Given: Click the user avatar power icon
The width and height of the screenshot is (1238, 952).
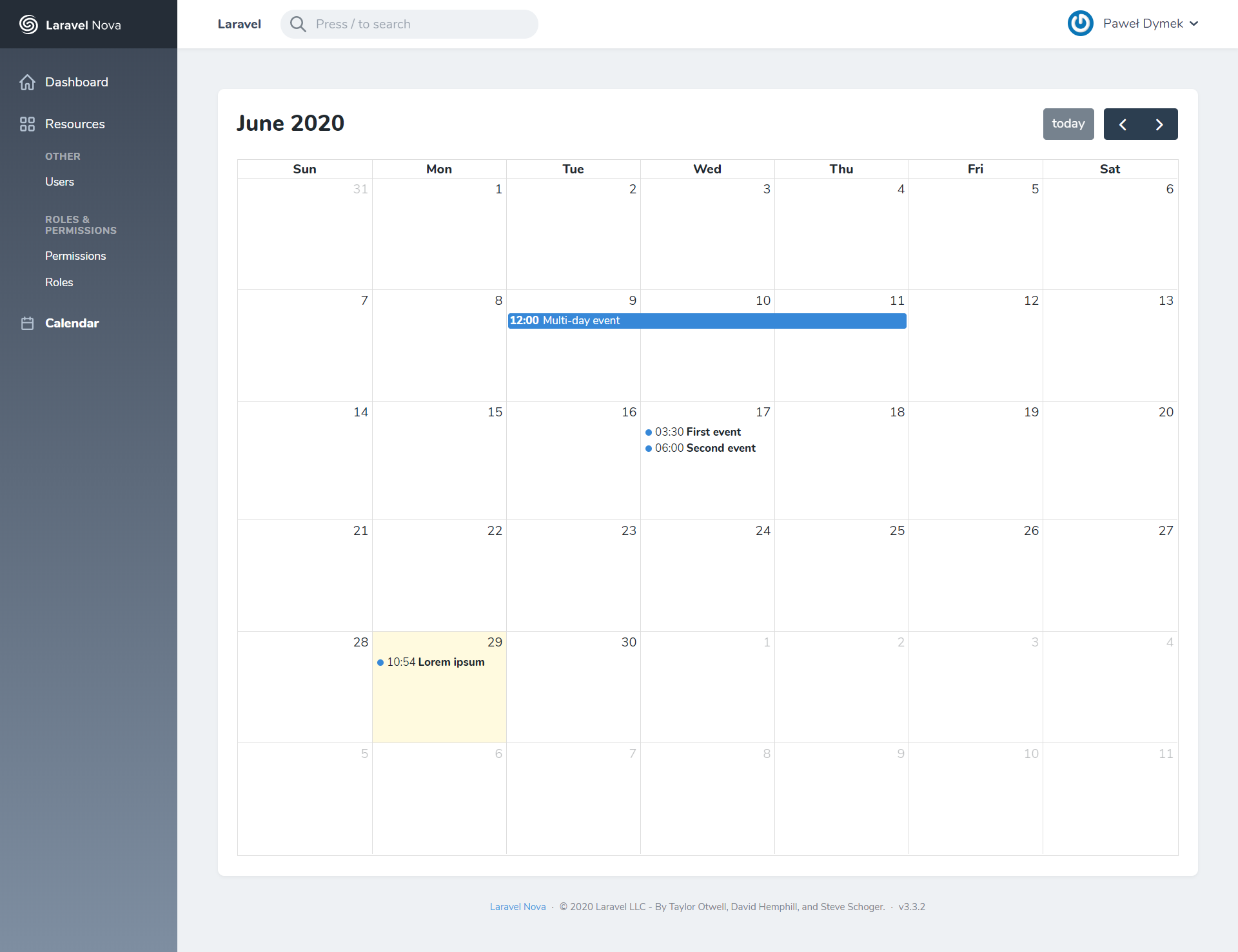Looking at the screenshot, I should click(1080, 24).
